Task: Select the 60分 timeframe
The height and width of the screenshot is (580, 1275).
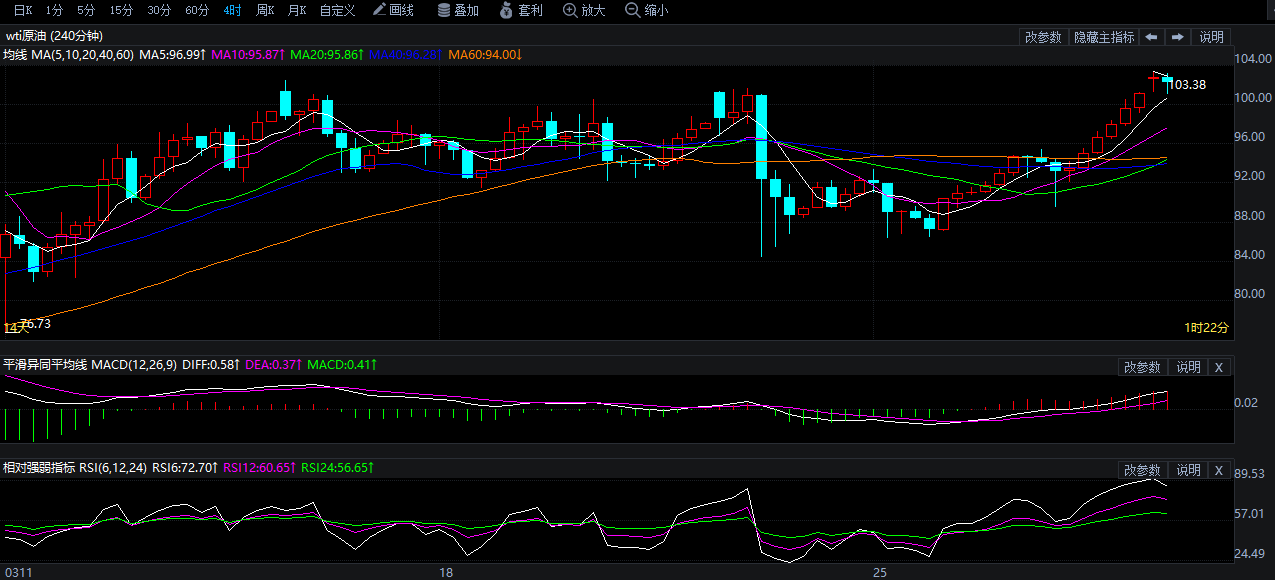Action: [x=197, y=10]
